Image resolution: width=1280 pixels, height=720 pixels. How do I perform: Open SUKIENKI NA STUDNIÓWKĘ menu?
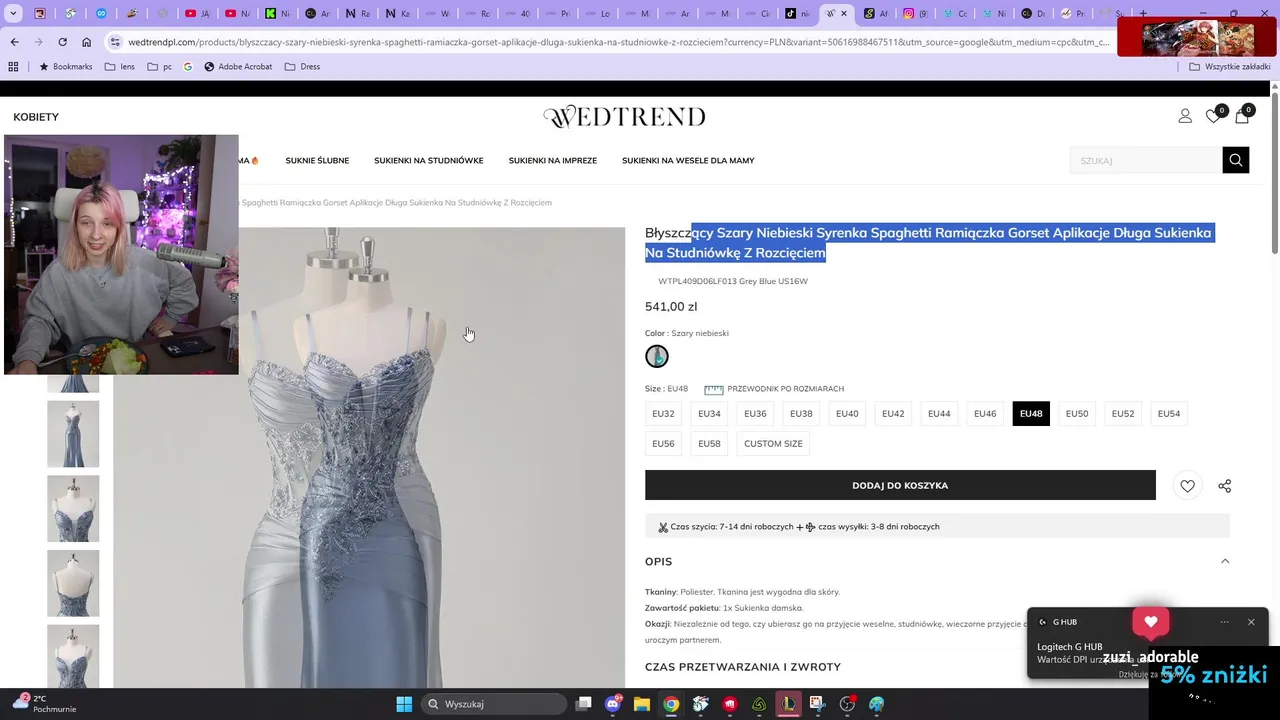pos(428,160)
